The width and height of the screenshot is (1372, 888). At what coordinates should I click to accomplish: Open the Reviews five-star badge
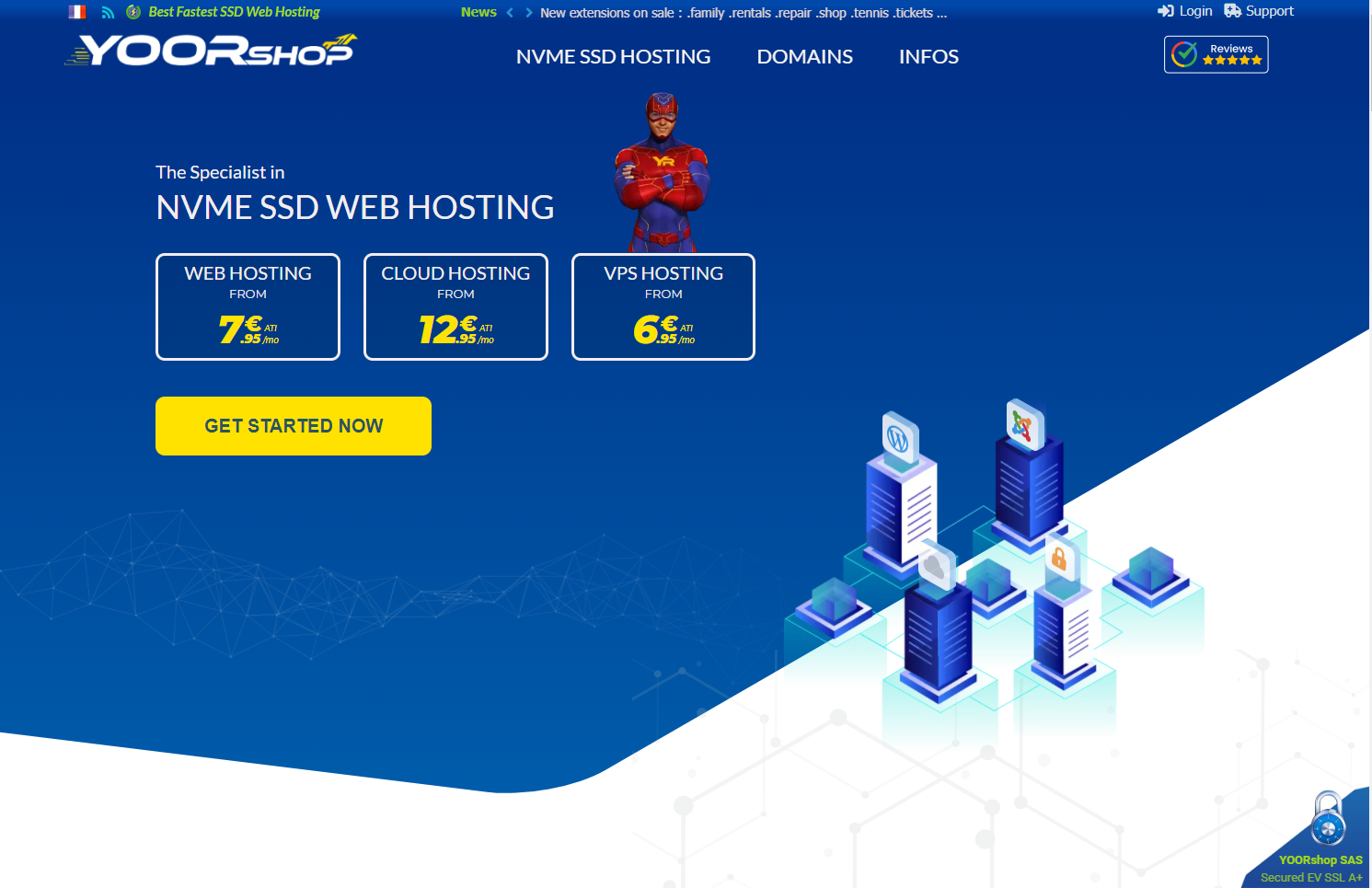click(x=1216, y=54)
